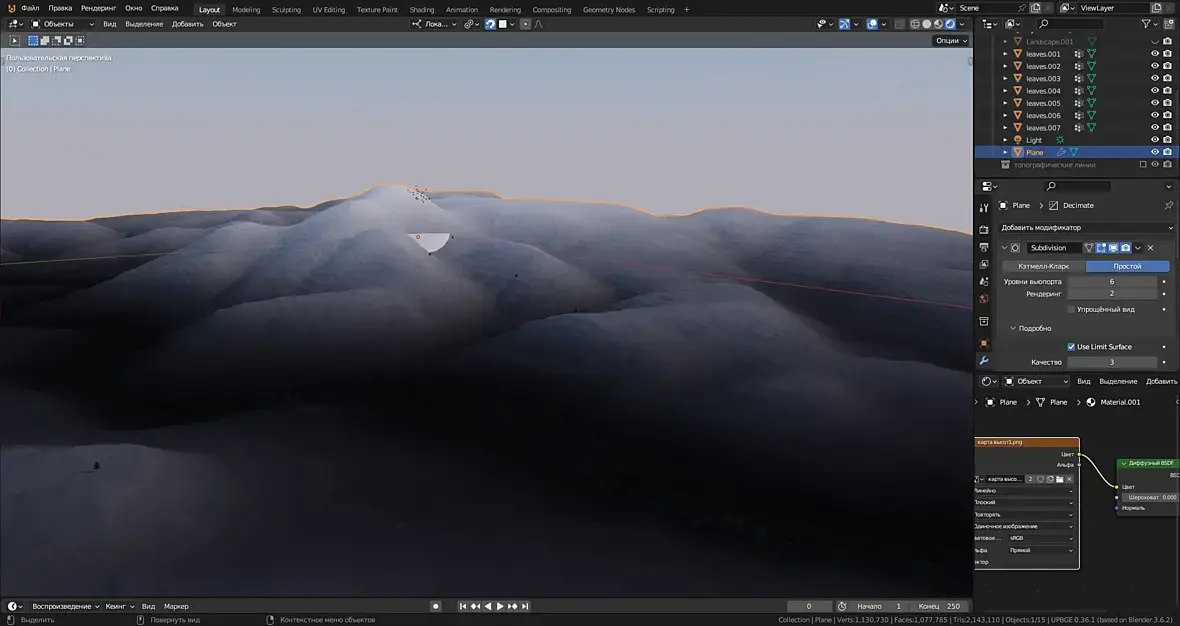Viewport: 1180px width, 626px height.
Task: Expand the Light object tree row
Action: [1005, 140]
